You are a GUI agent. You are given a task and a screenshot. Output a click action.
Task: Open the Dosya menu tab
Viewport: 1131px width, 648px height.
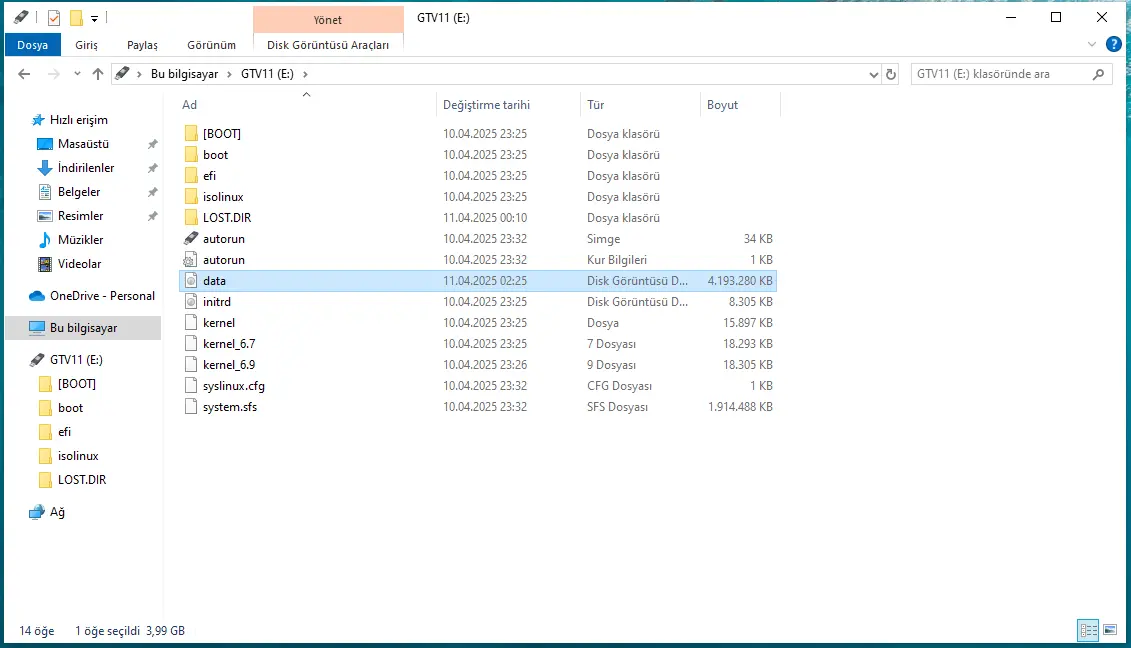click(32, 45)
